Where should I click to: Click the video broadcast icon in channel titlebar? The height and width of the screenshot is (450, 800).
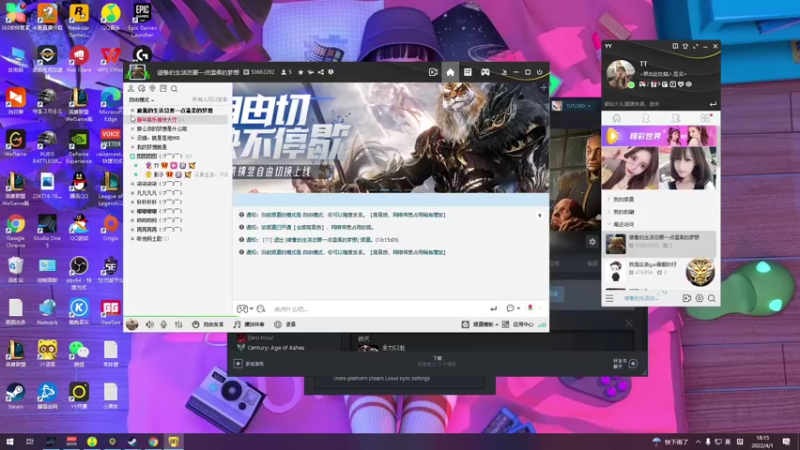433,72
